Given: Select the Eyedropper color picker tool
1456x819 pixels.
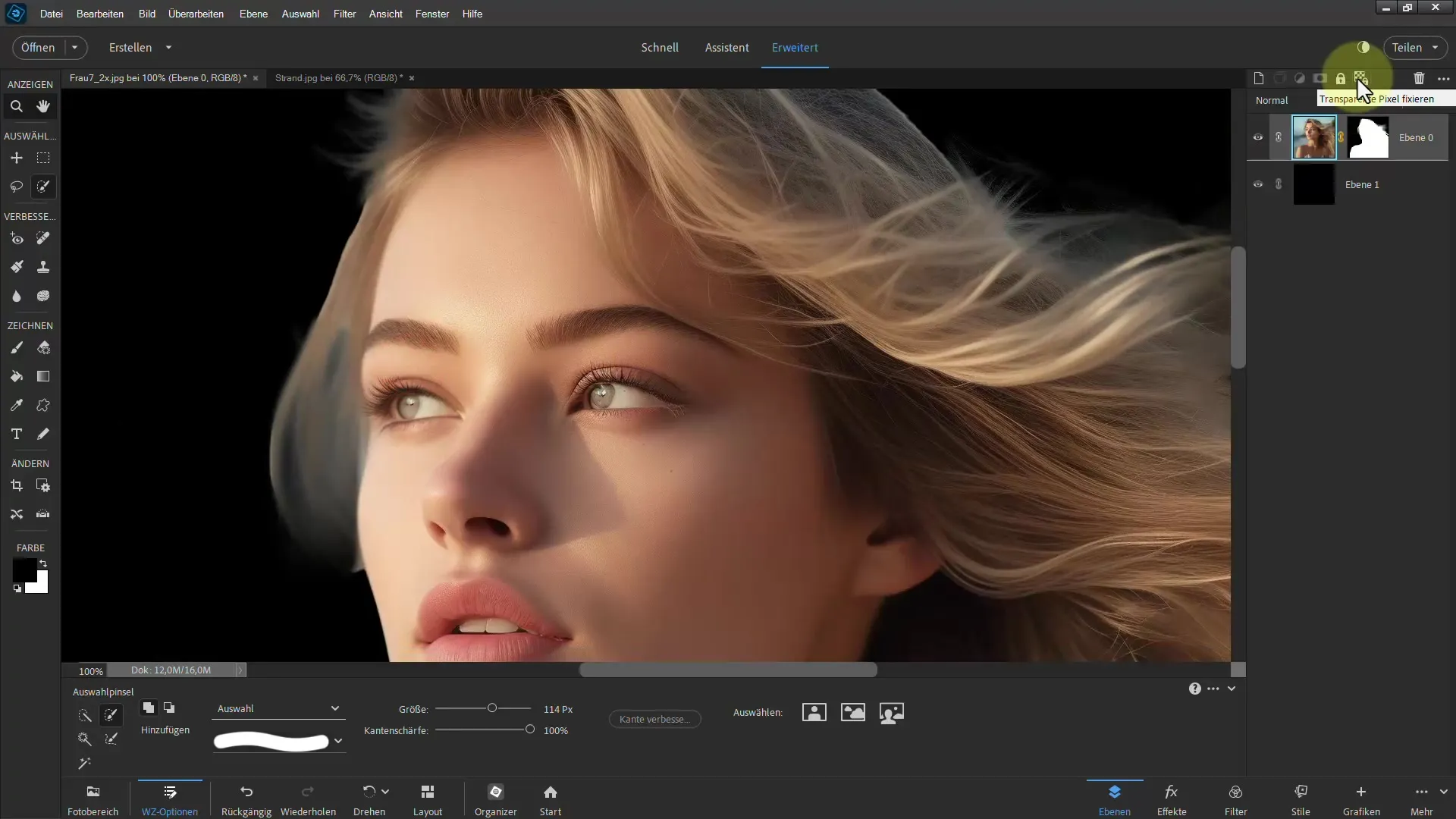Looking at the screenshot, I should tap(16, 406).
